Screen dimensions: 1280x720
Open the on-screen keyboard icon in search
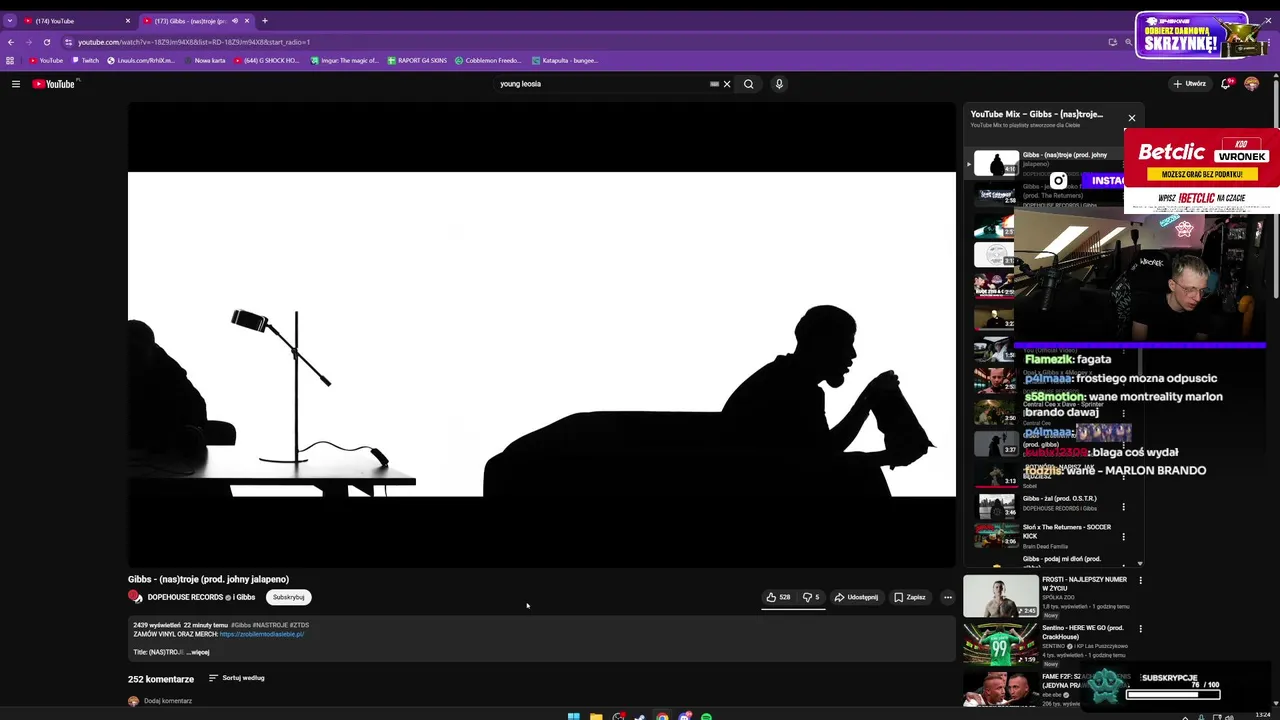(x=714, y=84)
